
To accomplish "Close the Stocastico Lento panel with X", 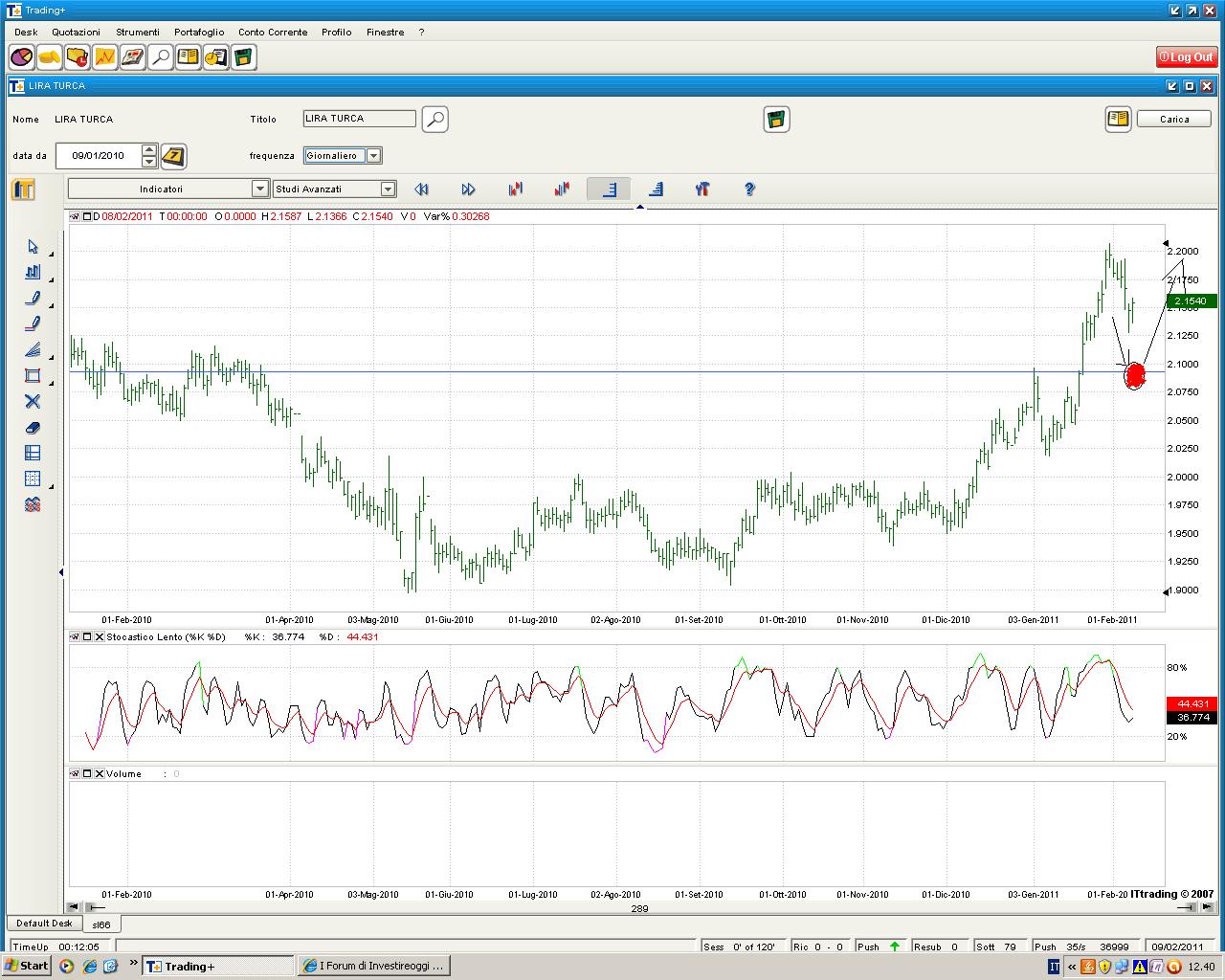I will click(100, 636).
